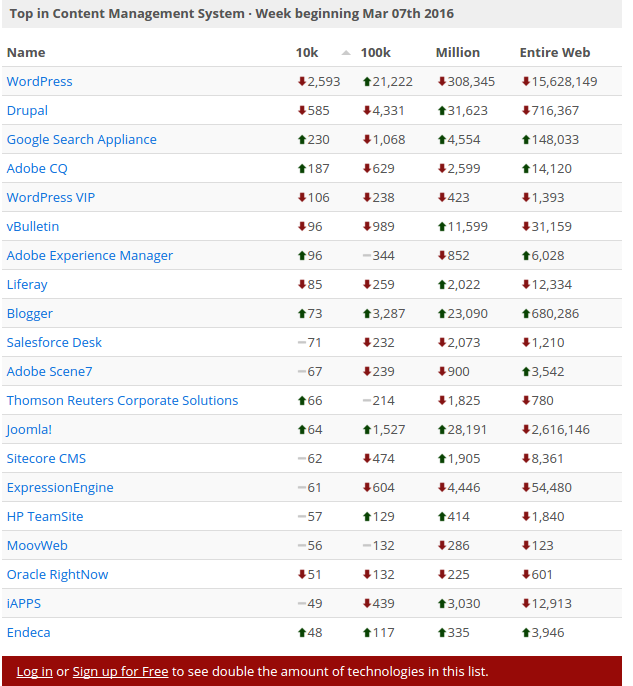Open the Liferay link

coord(27,284)
